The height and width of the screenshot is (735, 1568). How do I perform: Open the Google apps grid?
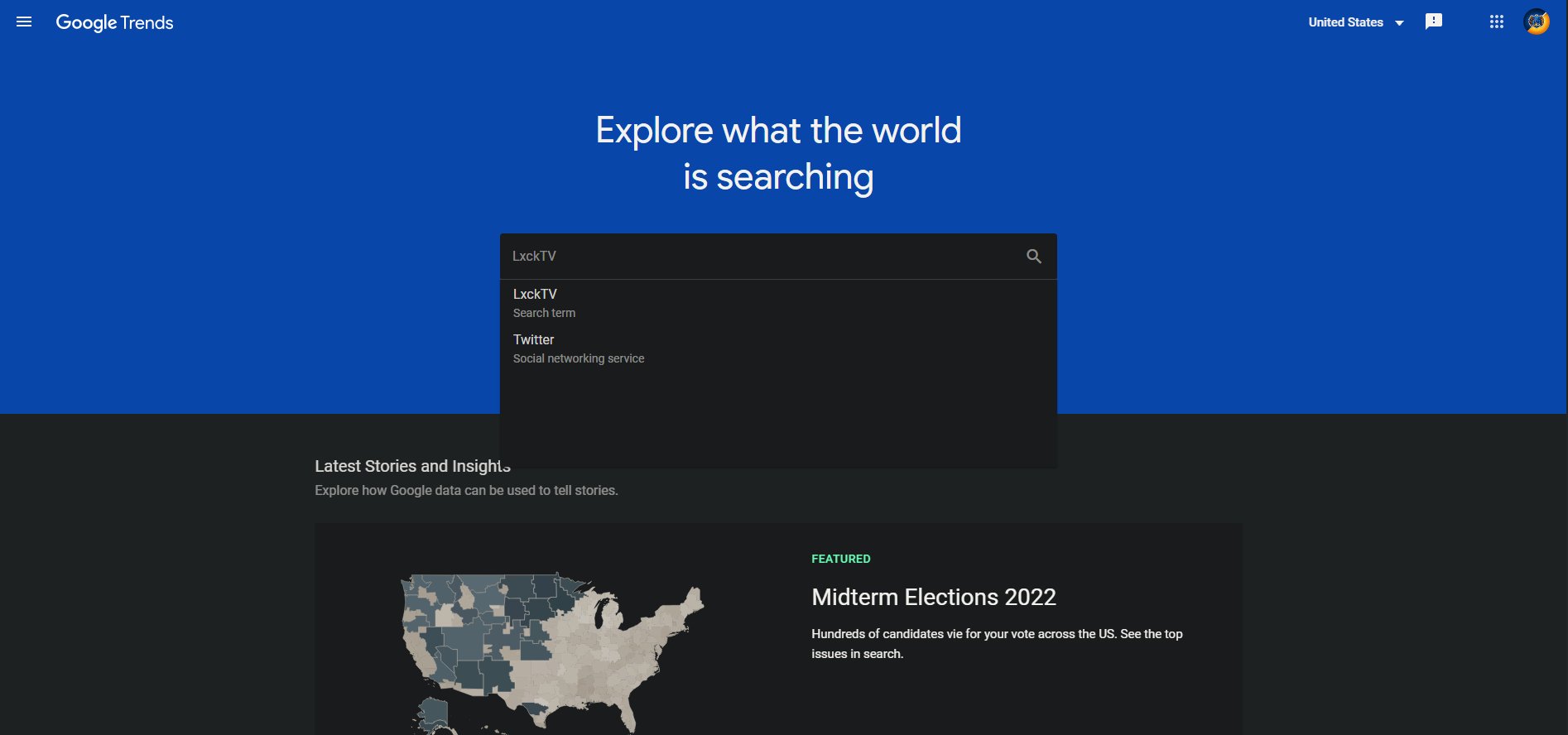coord(1496,22)
